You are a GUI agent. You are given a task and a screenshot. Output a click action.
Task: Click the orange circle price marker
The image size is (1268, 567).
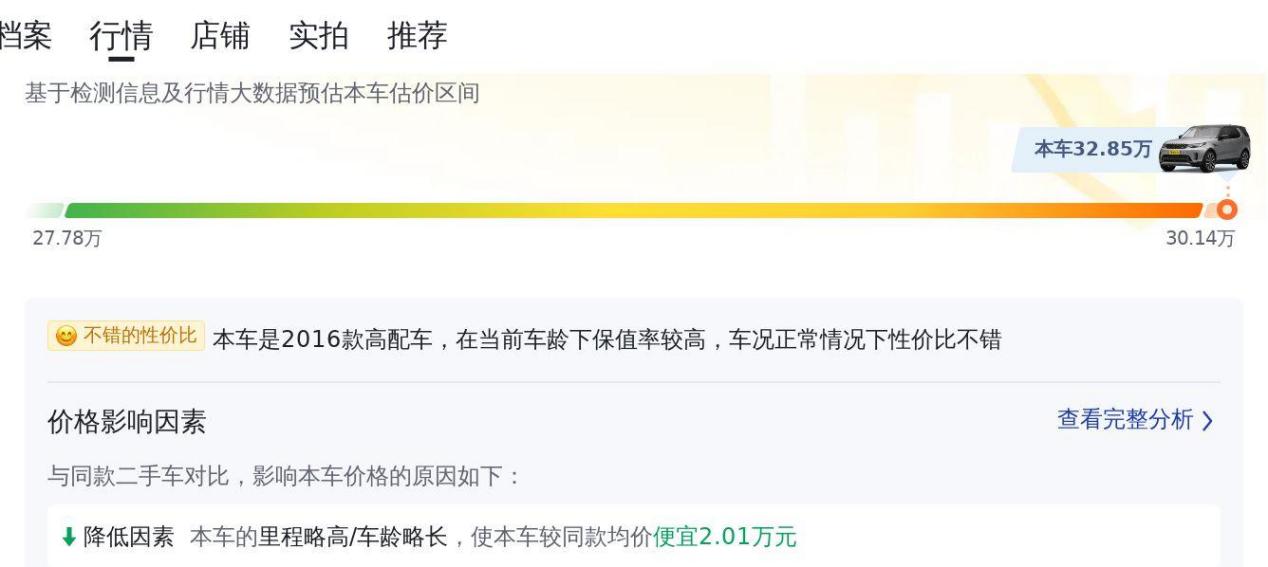click(1228, 209)
